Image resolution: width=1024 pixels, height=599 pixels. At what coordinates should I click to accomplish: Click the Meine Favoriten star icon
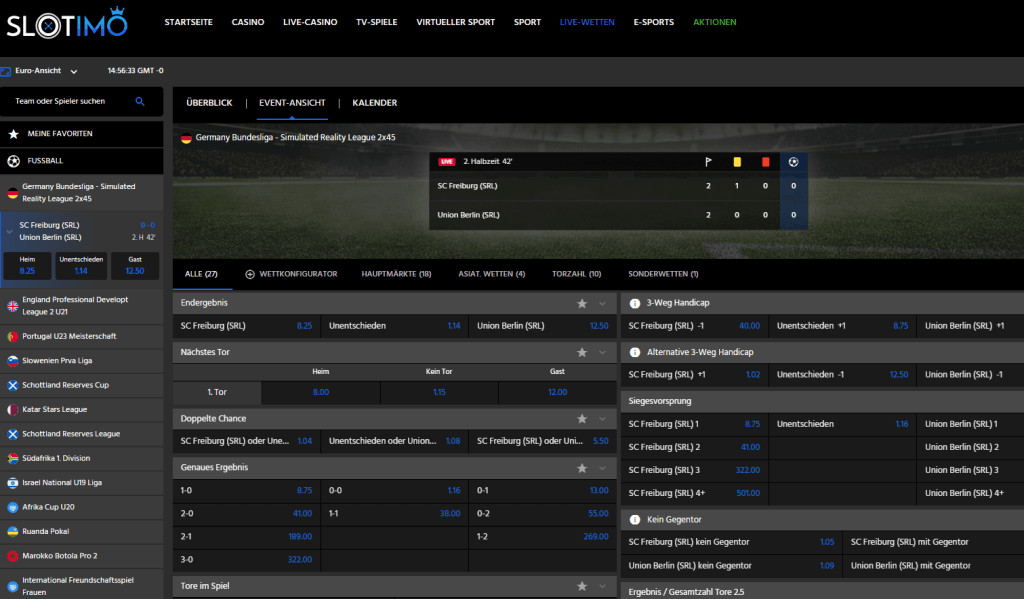point(13,134)
